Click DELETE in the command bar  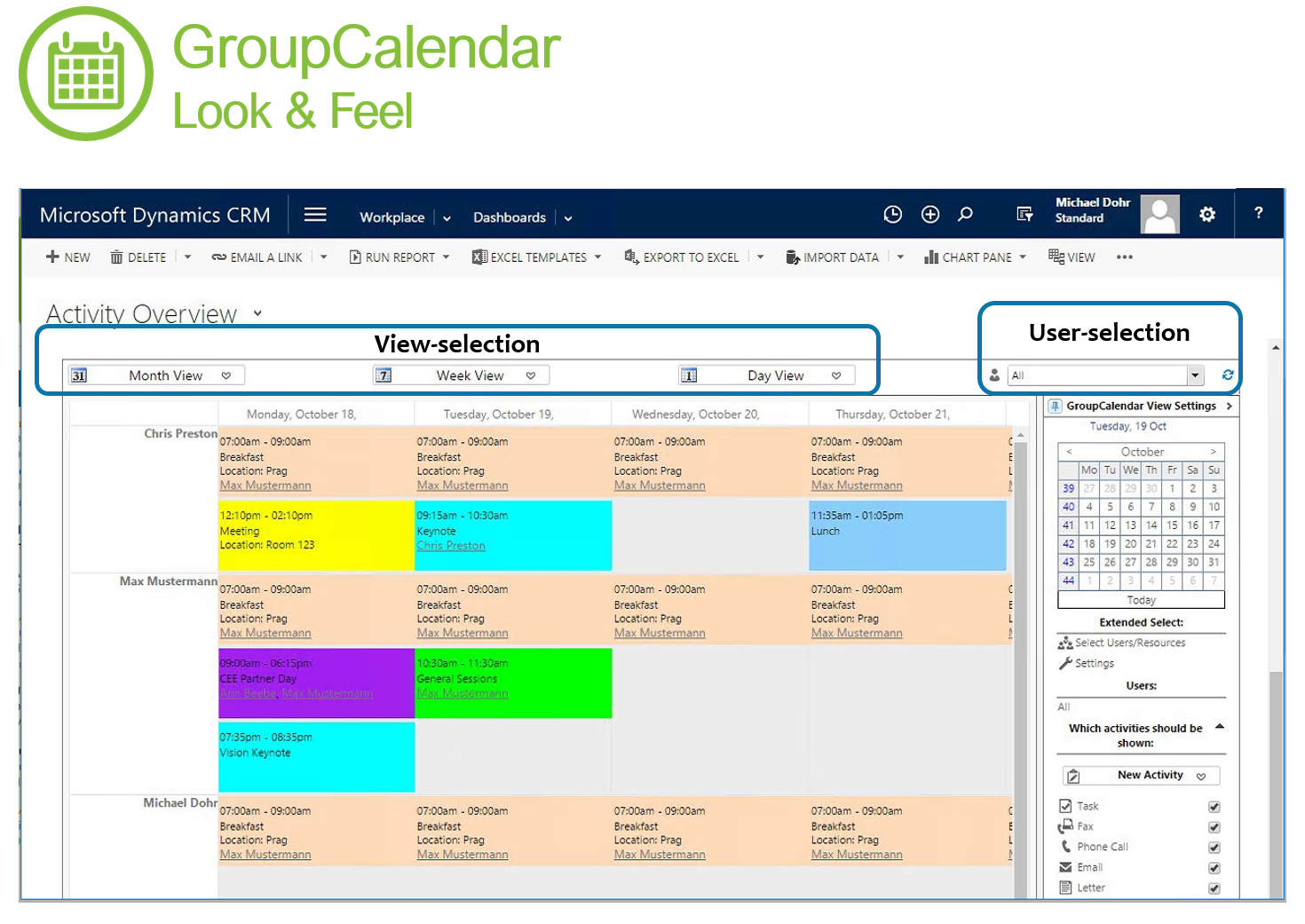[x=138, y=257]
